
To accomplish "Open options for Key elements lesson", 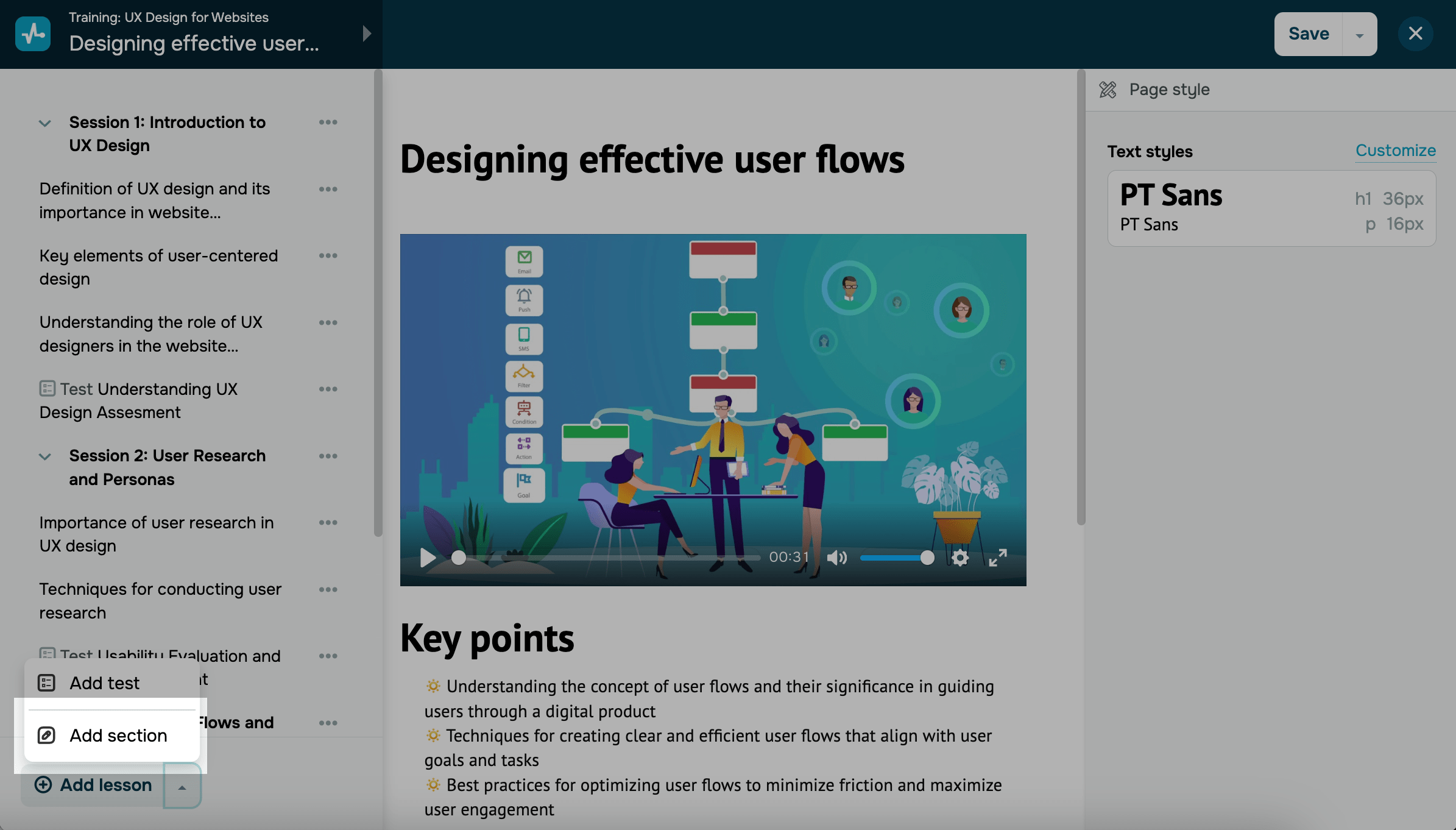I will pos(328,256).
